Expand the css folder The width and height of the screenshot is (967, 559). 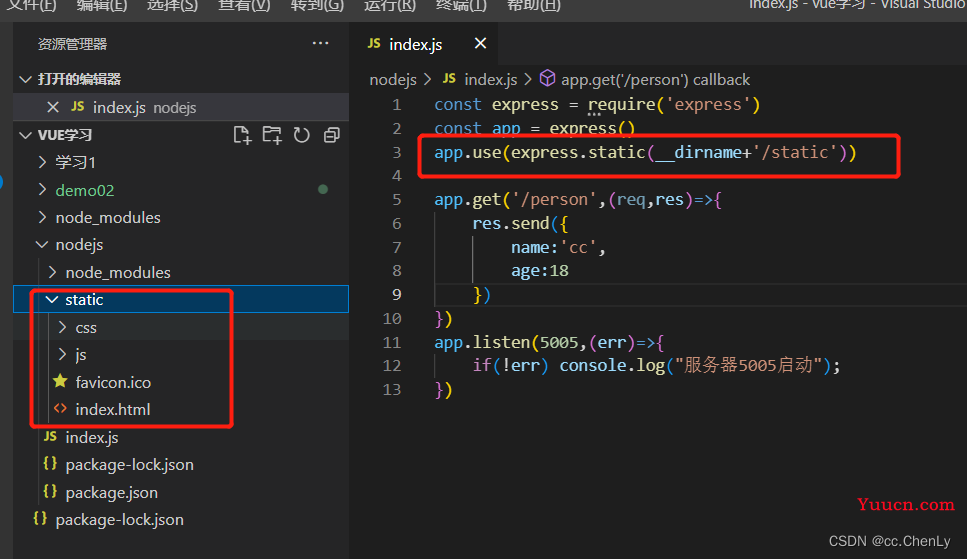point(62,327)
